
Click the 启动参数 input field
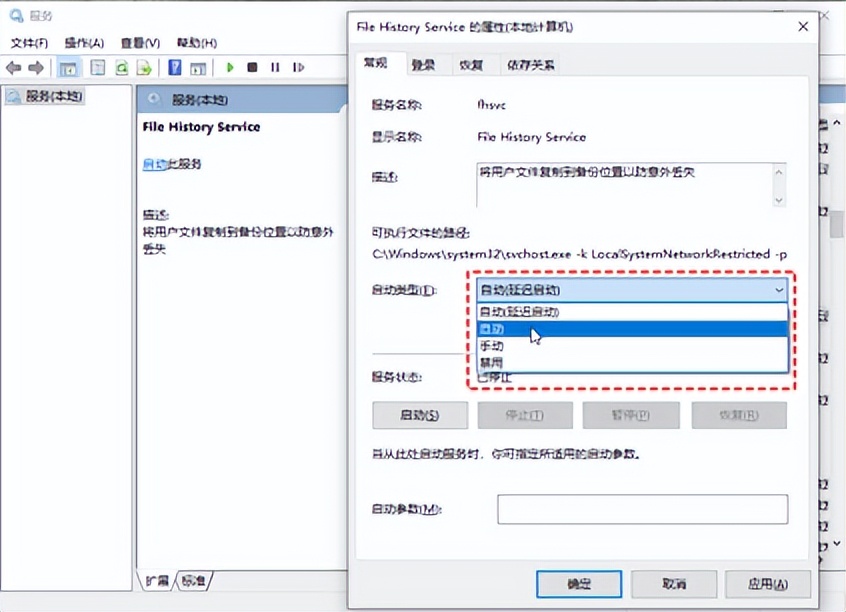tap(643, 509)
